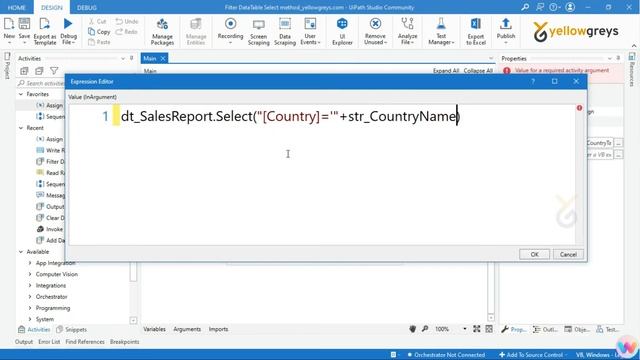Viewport: 640px width, 360px height.
Task: Open Analyze File tool
Action: [407, 31]
